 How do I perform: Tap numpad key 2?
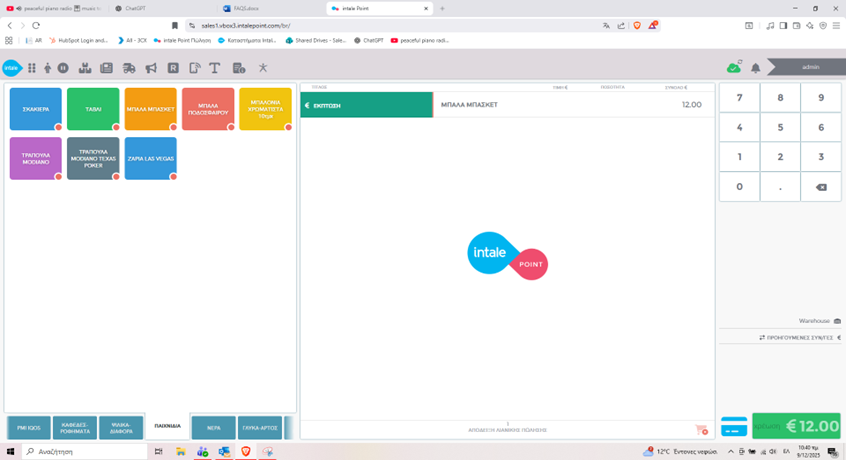(x=780, y=157)
